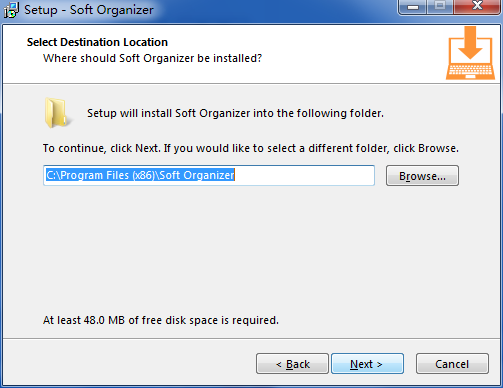The image size is (503, 388).
Task: Click the setup installer icon in title bar
Action: click(11, 10)
